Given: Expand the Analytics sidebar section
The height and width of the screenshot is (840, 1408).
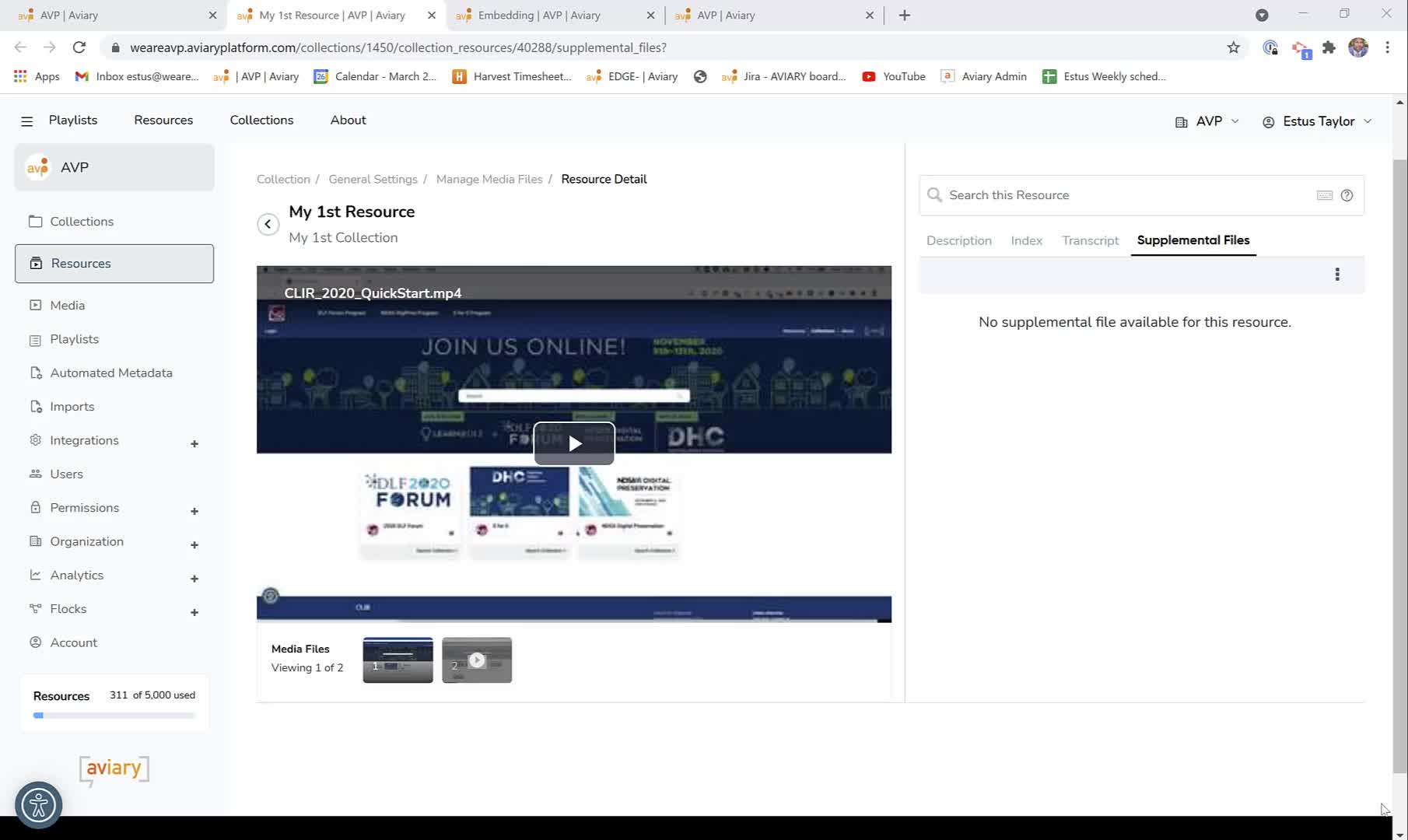Looking at the screenshot, I should [x=194, y=579].
